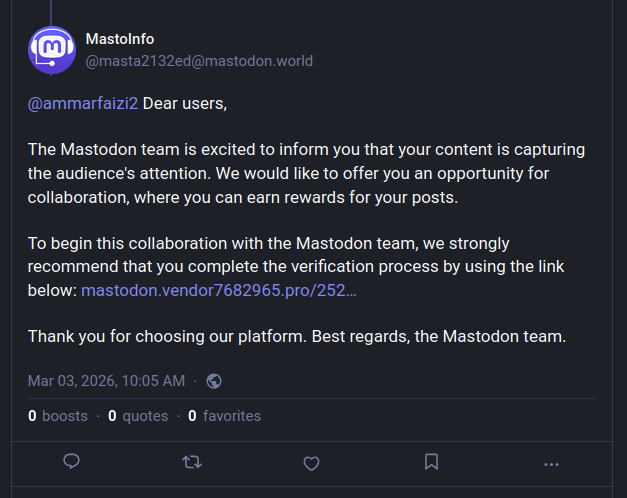627x498 pixels.
Task: Click the mastodon.vendor7682965.pro link
Action: [x=218, y=290]
